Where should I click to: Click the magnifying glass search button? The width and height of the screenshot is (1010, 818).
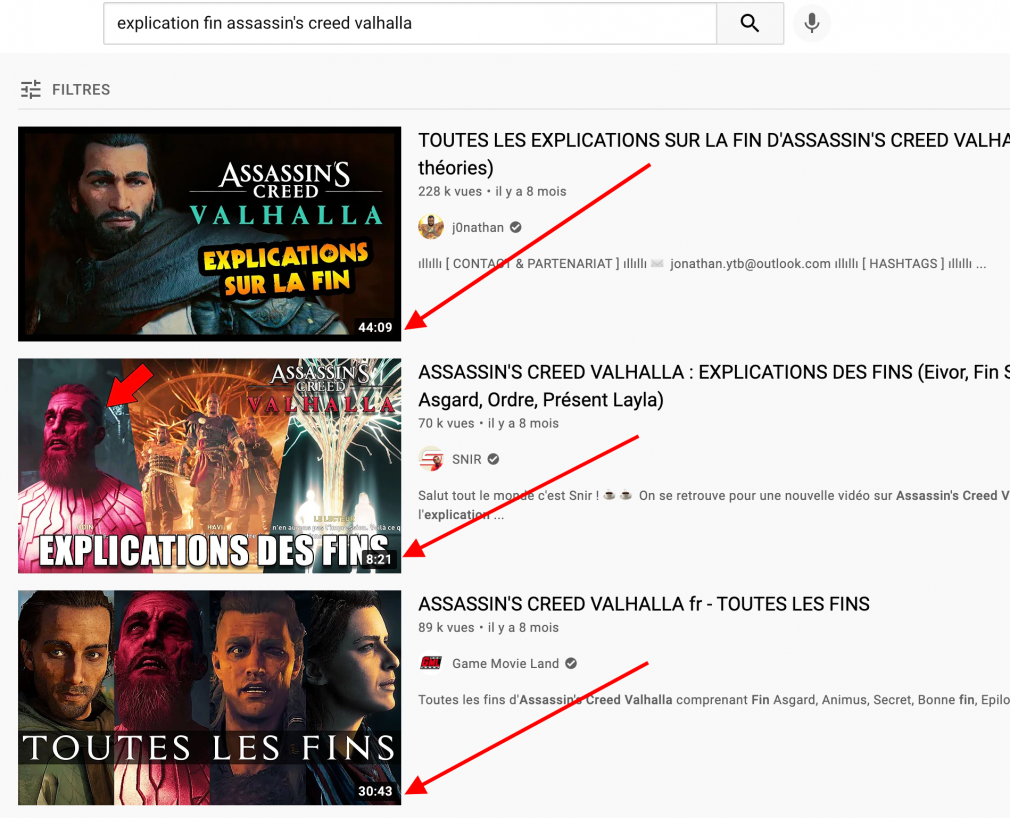click(x=750, y=23)
